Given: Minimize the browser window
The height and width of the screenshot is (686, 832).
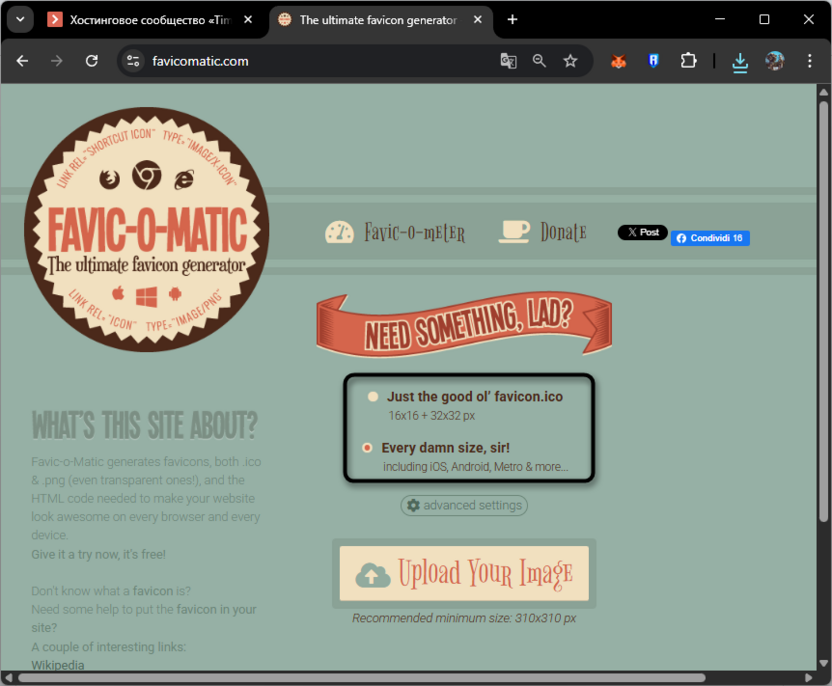Looking at the screenshot, I should coord(720,20).
